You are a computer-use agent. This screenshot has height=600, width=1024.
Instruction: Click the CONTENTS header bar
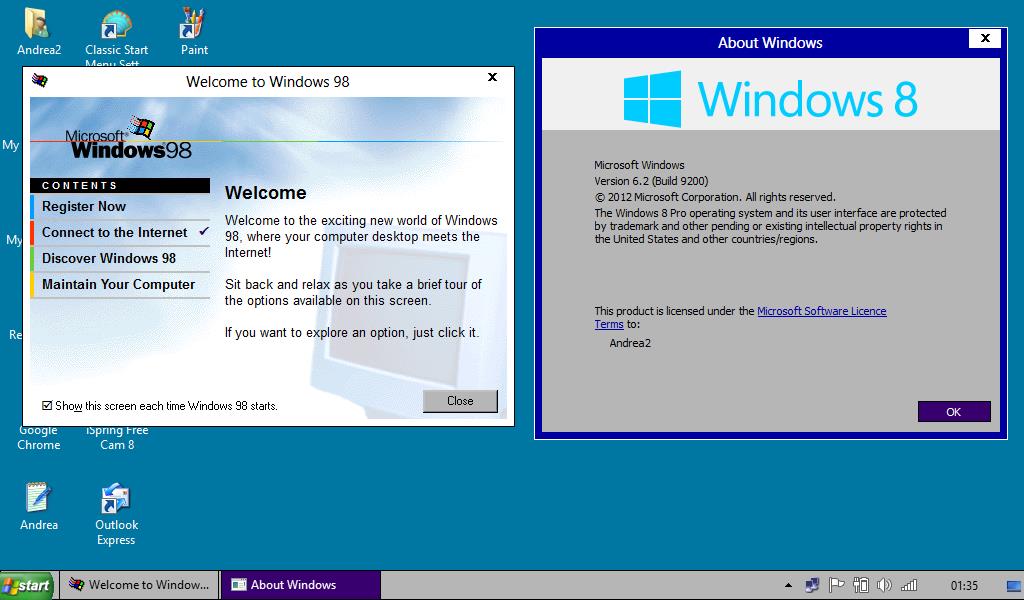tap(120, 185)
